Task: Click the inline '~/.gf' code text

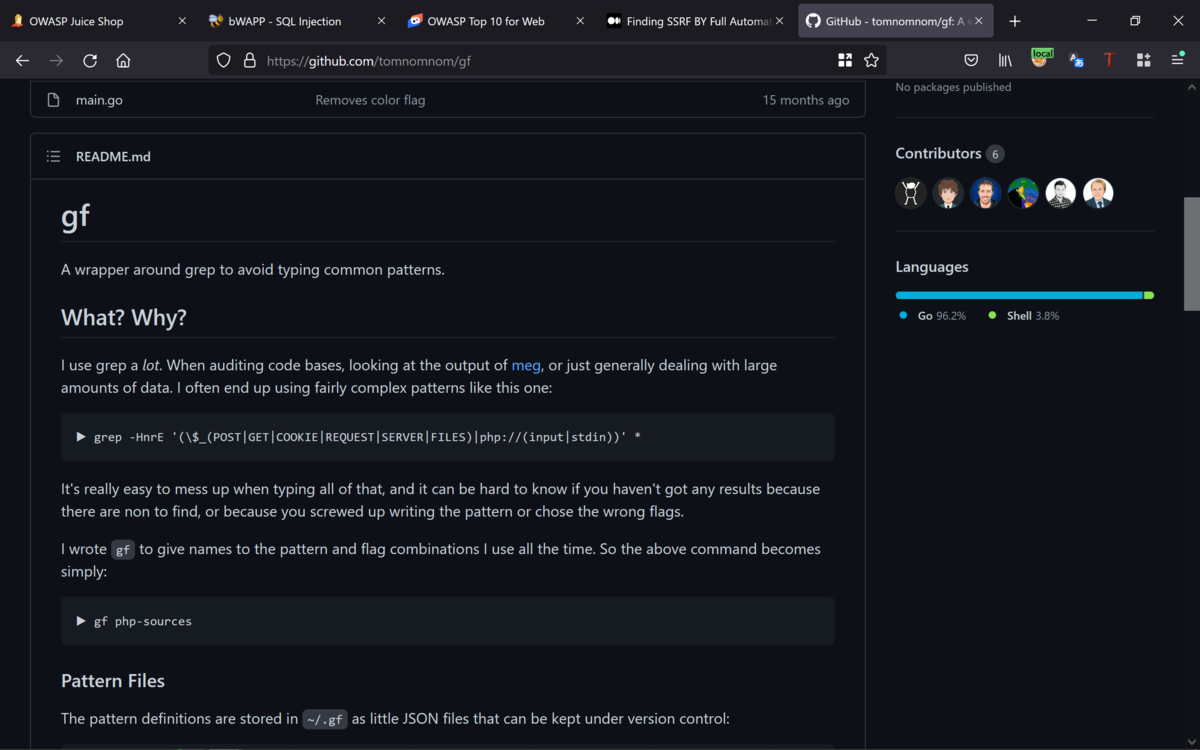Action: coord(325,719)
